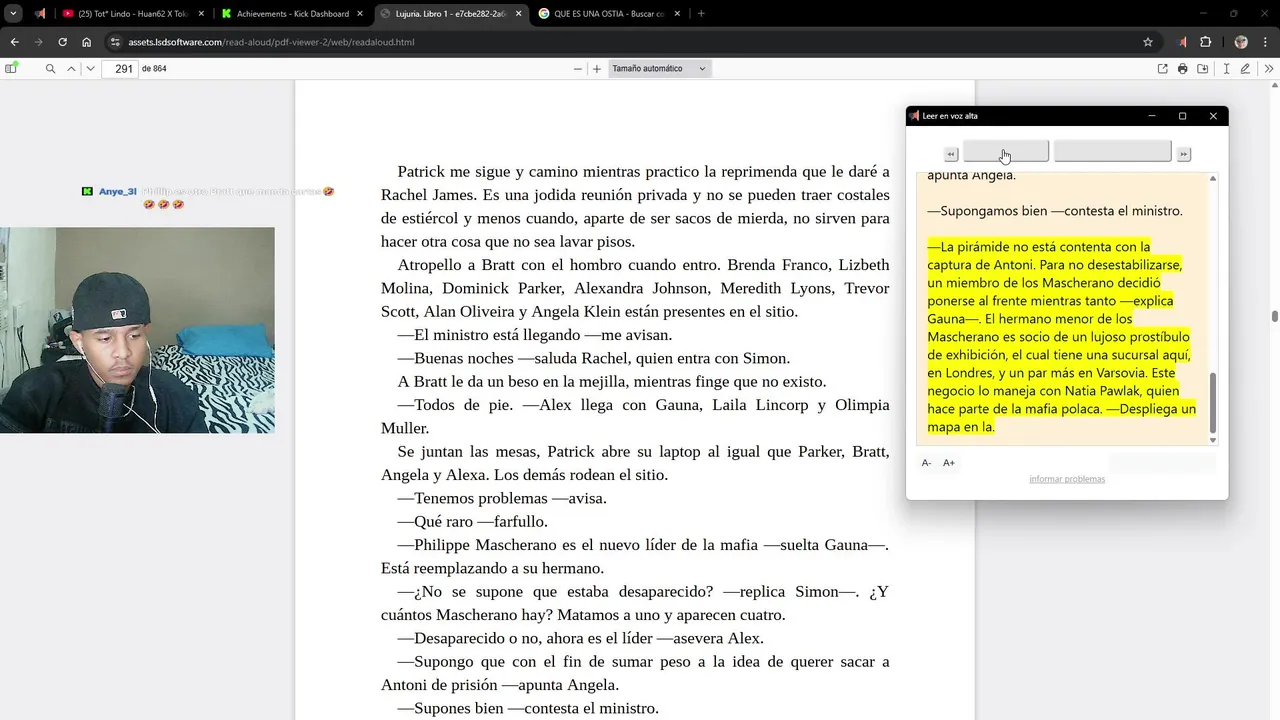This screenshot has width=1280, height=720.
Task: View site information next to the URL
Action: (116, 42)
